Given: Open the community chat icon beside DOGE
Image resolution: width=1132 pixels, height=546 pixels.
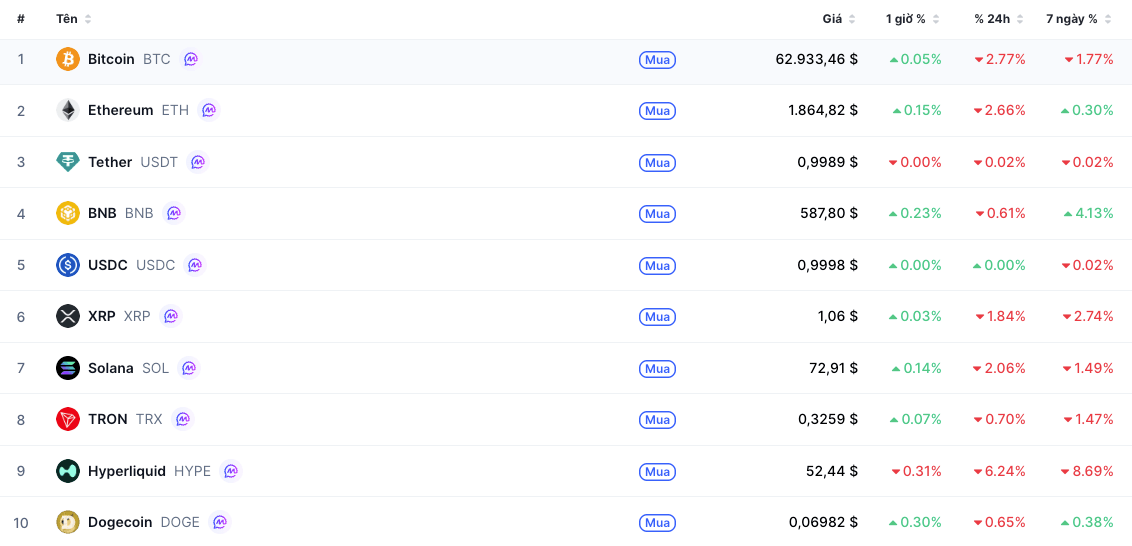Looking at the screenshot, I should click(219, 522).
